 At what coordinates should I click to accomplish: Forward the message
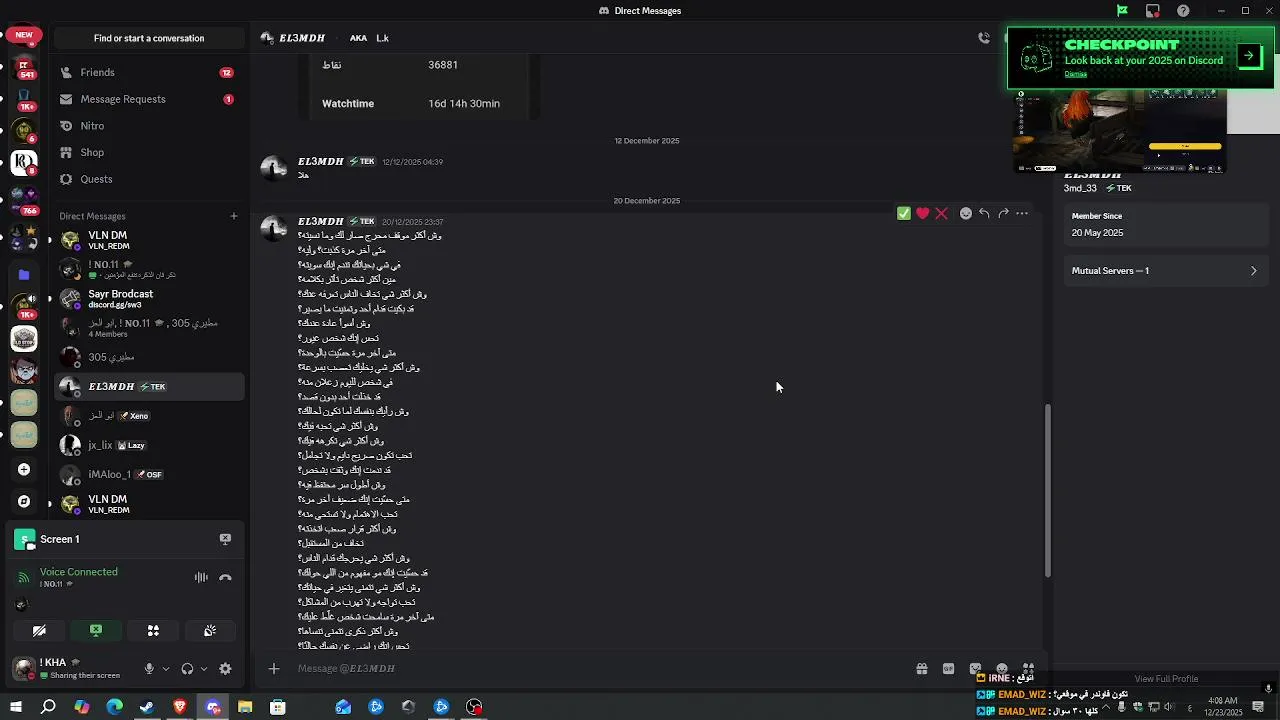tap(1003, 213)
